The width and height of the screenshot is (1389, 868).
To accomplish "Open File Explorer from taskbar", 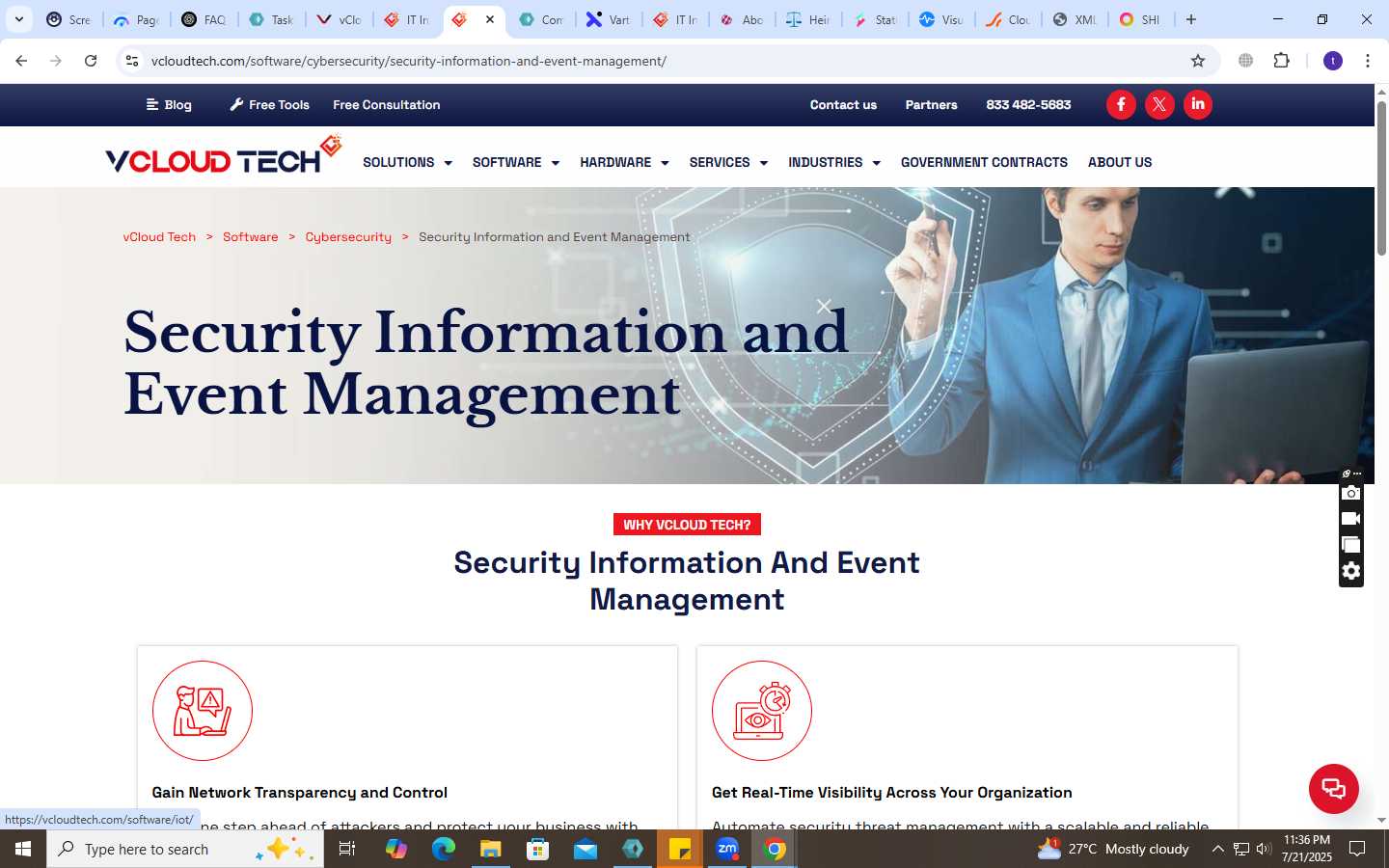I will [x=490, y=849].
